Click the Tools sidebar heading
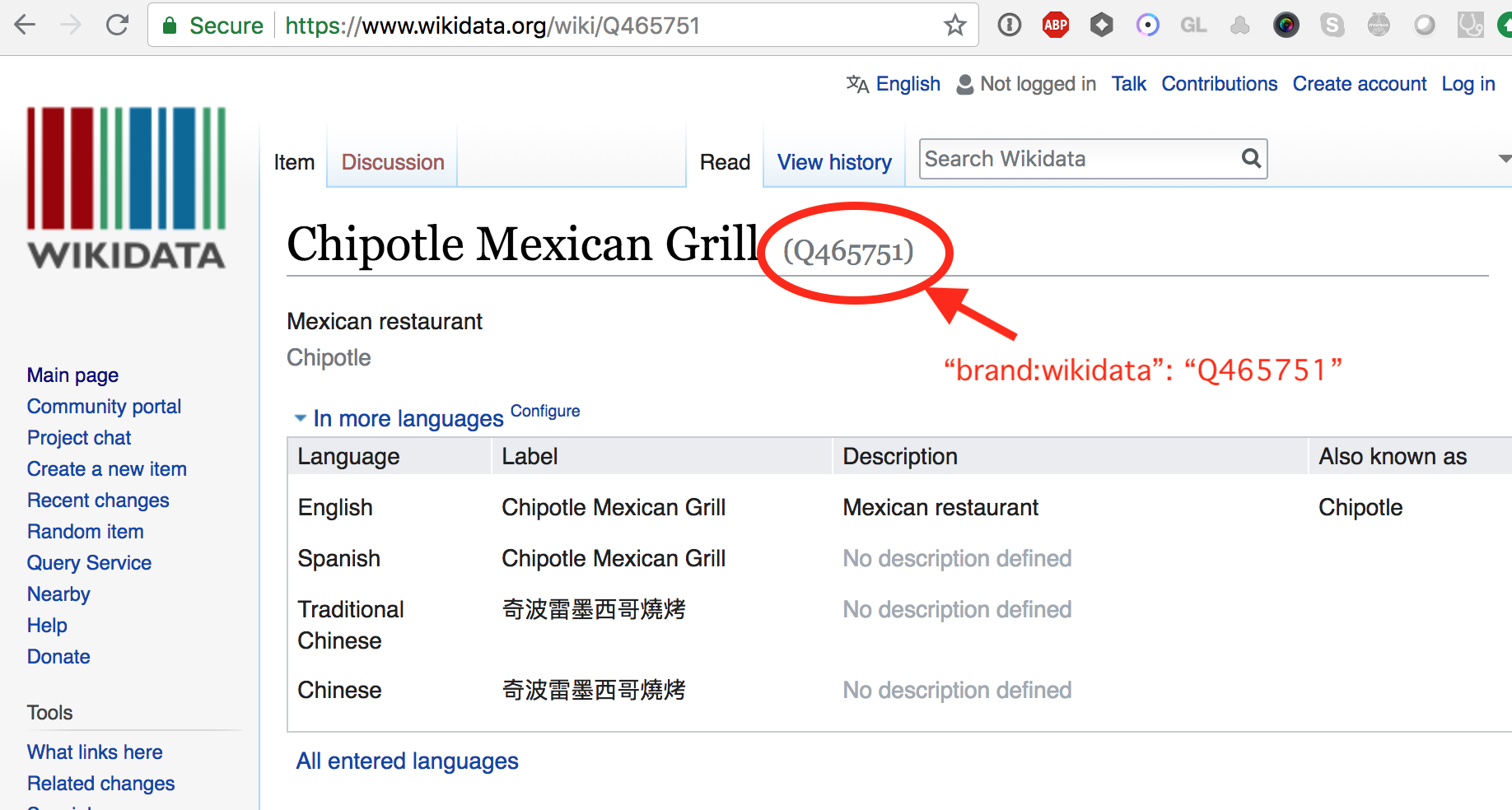The width and height of the screenshot is (1512, 810). tap(49, 713)
